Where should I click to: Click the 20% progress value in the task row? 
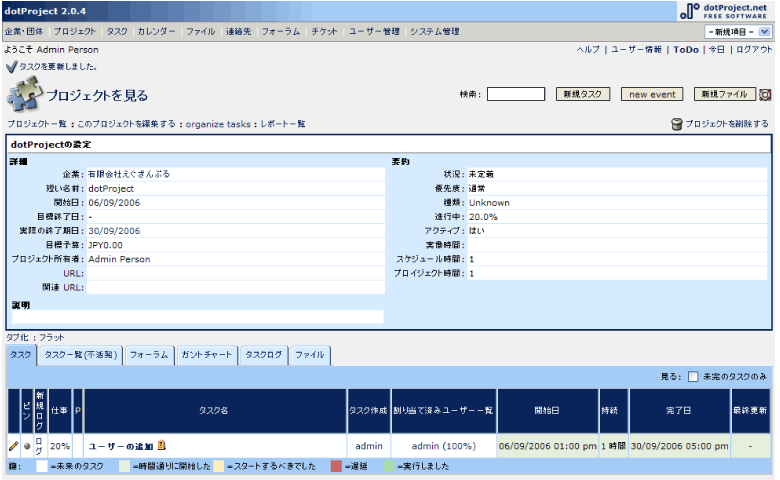click(60, 446)
